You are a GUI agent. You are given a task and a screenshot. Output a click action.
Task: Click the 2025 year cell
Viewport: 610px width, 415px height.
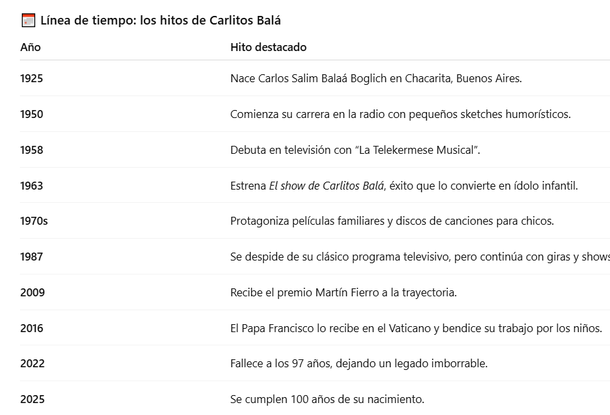[x=32, y=400]
